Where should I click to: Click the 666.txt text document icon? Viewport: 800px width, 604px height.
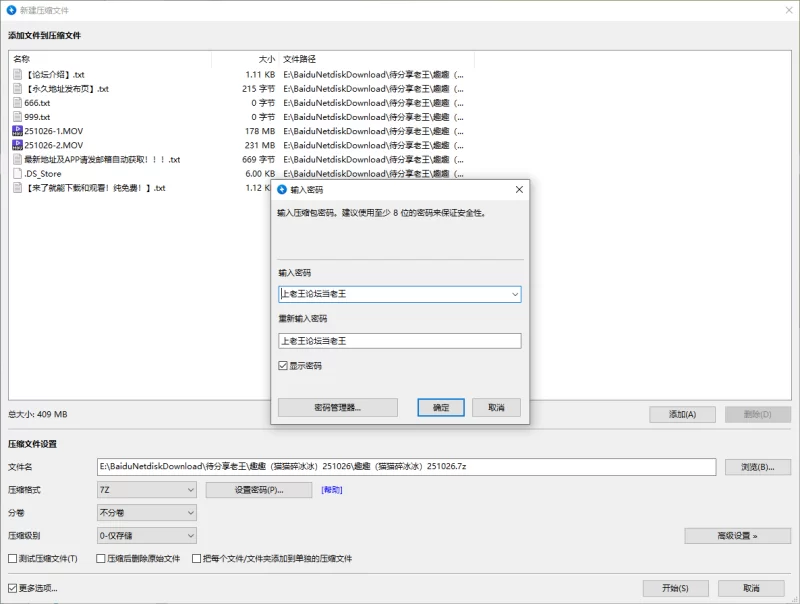coord(16,102)
